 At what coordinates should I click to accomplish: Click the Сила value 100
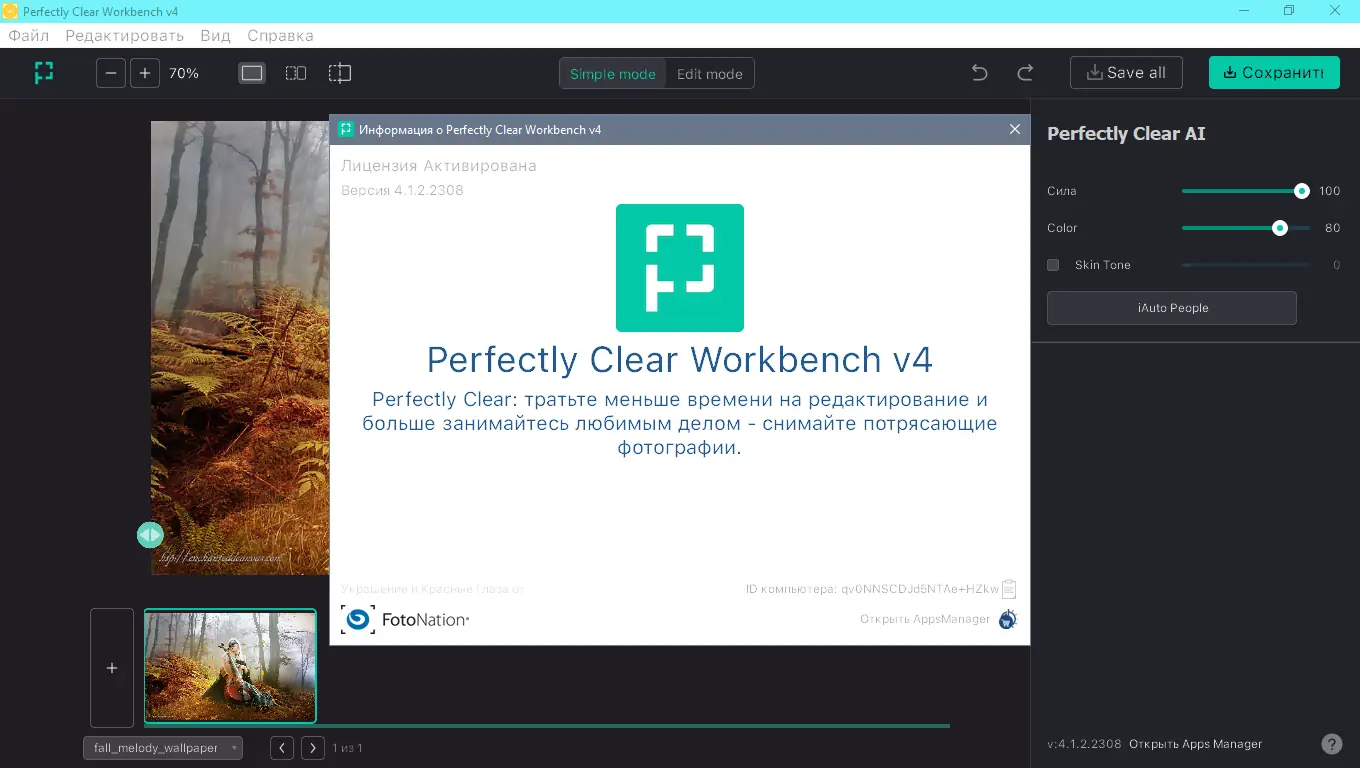(x=1329, y=191)
